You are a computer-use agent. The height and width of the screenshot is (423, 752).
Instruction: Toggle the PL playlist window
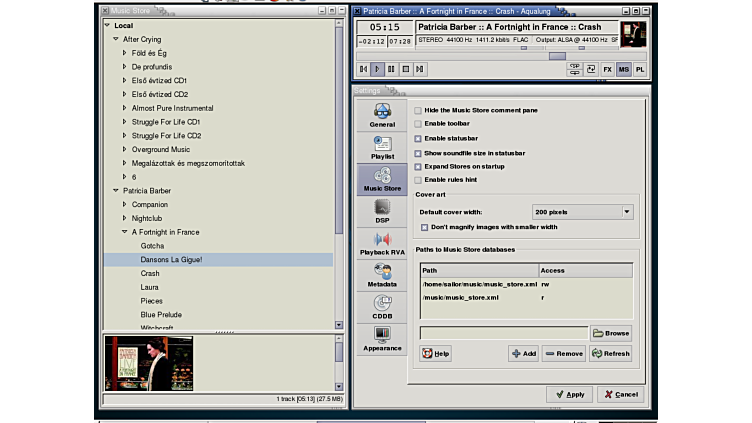click(x=639, y=69)
